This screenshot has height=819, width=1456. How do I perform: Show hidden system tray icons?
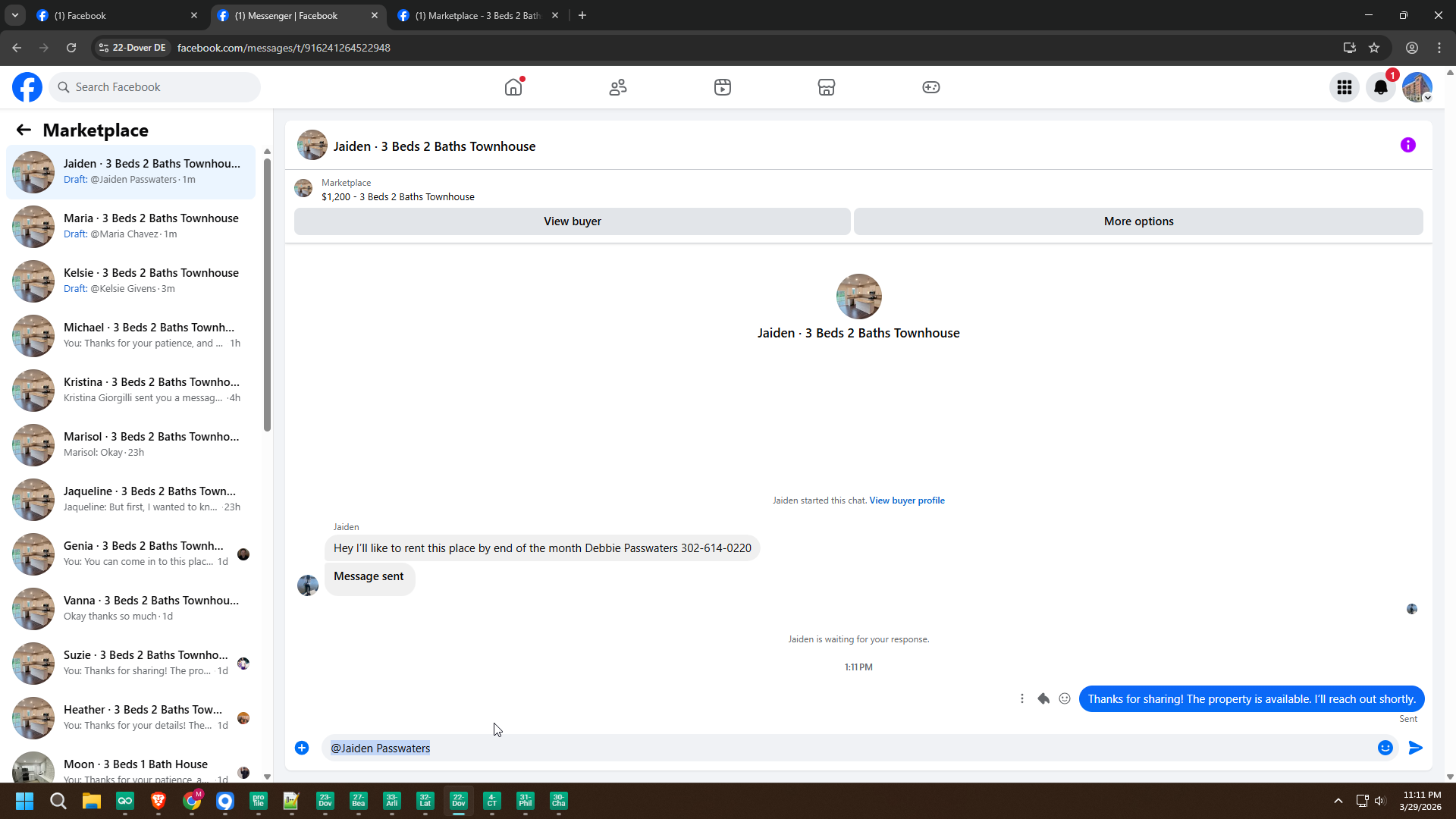click(x=1338, y=801)
